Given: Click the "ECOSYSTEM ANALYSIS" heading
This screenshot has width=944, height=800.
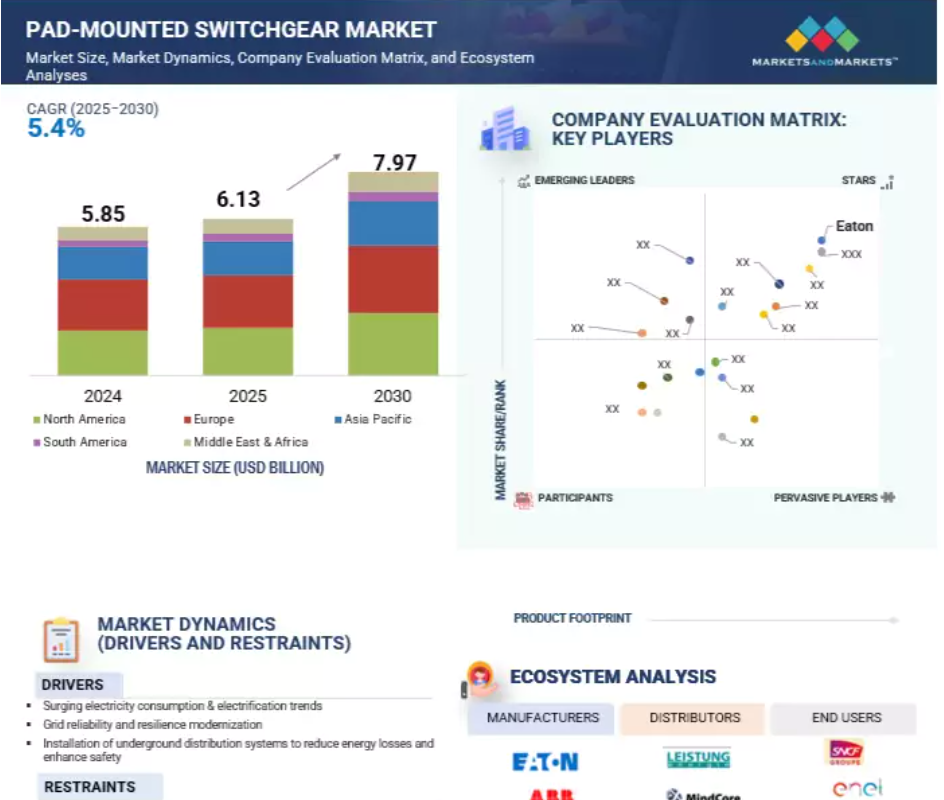Looking at the screenshot, I should tap(613, 677).
